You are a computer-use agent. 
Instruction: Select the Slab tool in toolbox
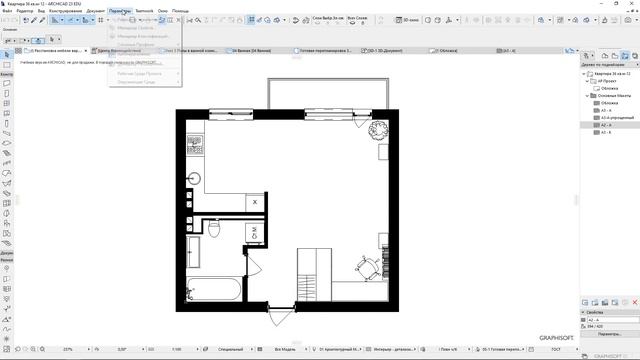(x=7, y=143)
